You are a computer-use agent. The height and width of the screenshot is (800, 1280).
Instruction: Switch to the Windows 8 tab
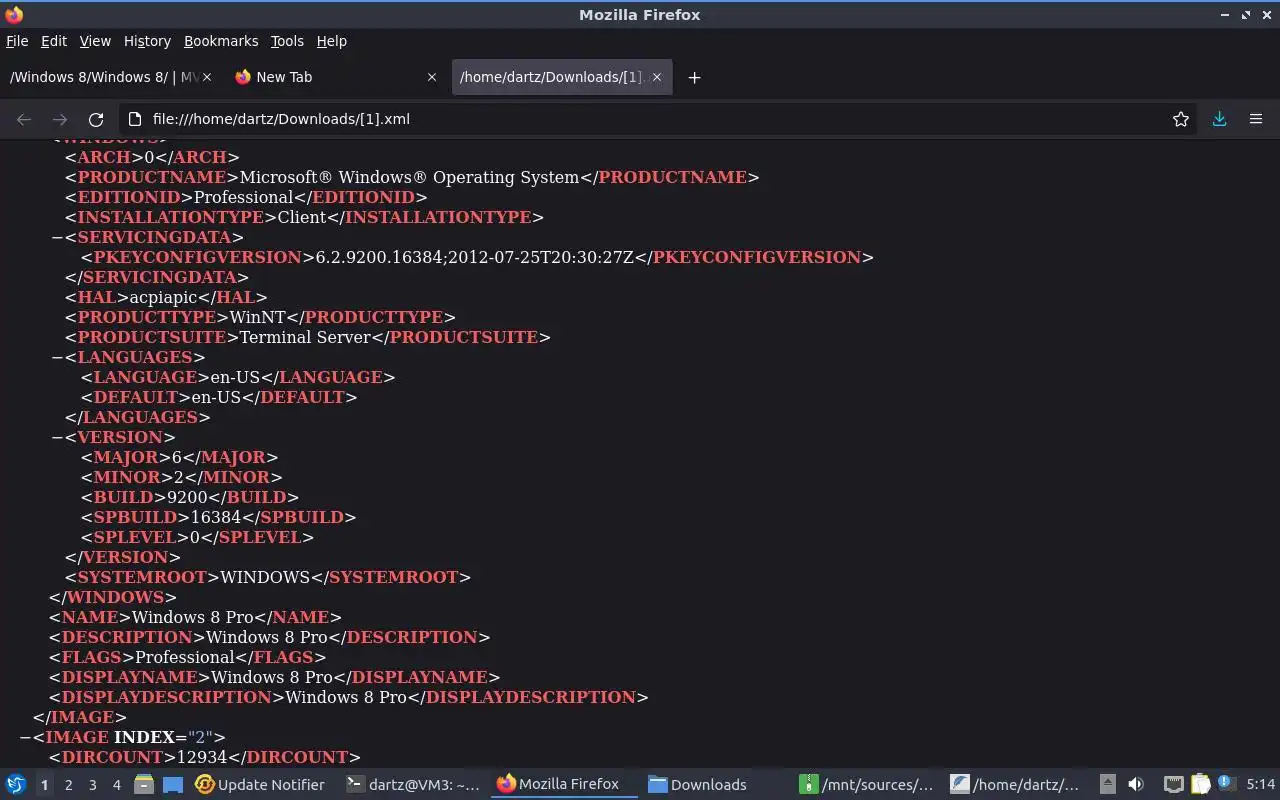pos(104,77)
